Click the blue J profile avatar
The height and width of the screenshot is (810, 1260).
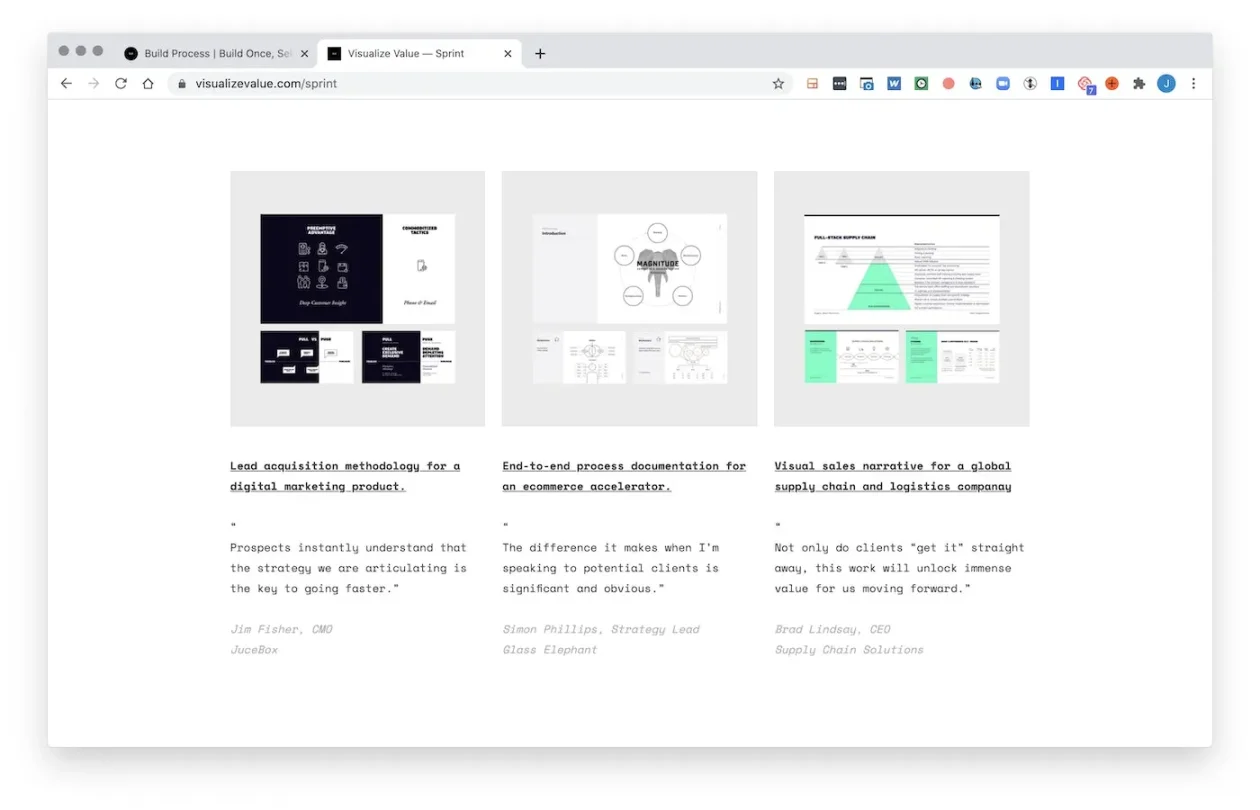click(1166, 84)
